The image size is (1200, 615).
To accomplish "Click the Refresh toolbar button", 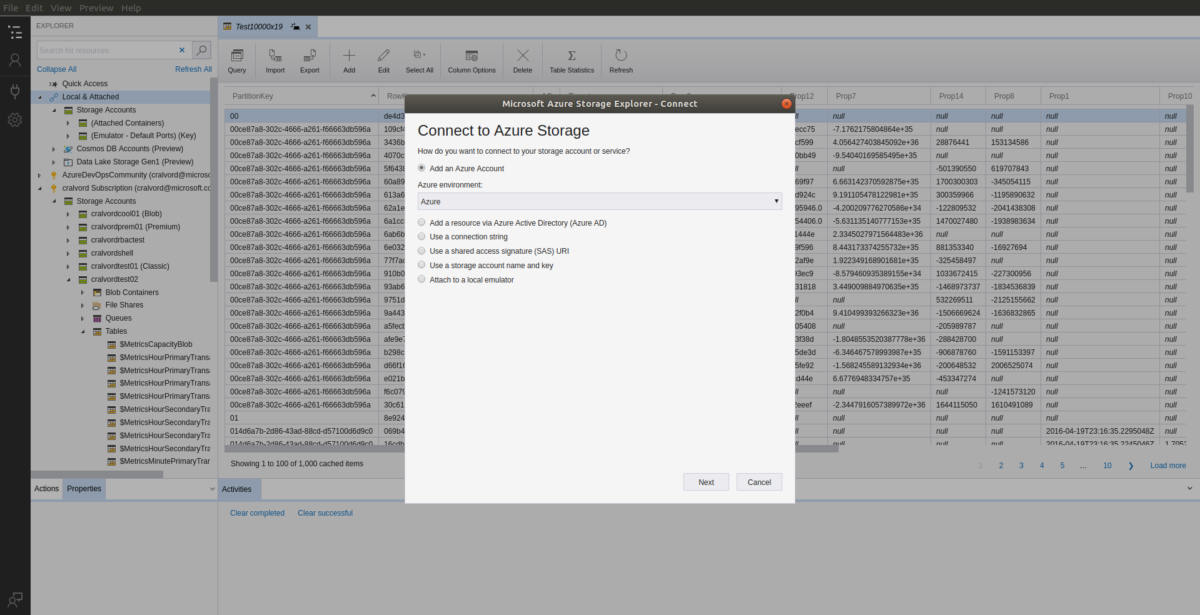I will (x=621, y=61).
